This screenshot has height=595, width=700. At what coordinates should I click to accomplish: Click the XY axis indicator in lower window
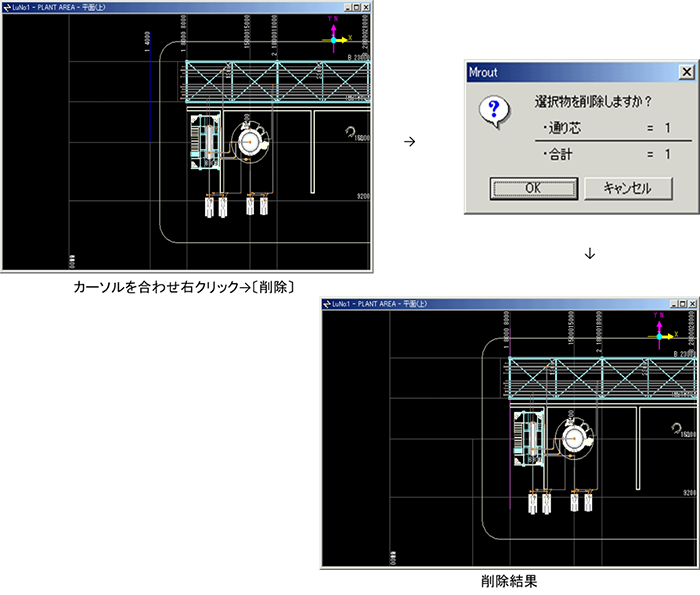[x=661, y=334]
